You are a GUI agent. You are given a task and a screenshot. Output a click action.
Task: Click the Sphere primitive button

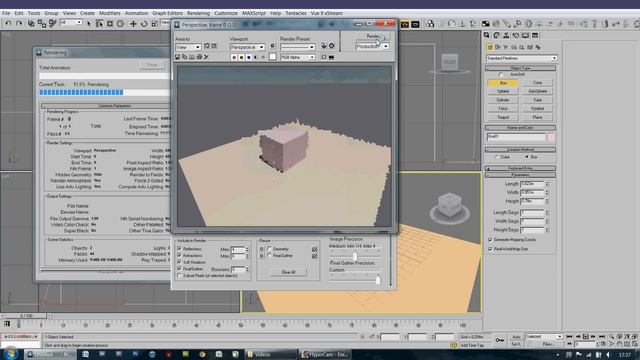(x=503, y=91)
